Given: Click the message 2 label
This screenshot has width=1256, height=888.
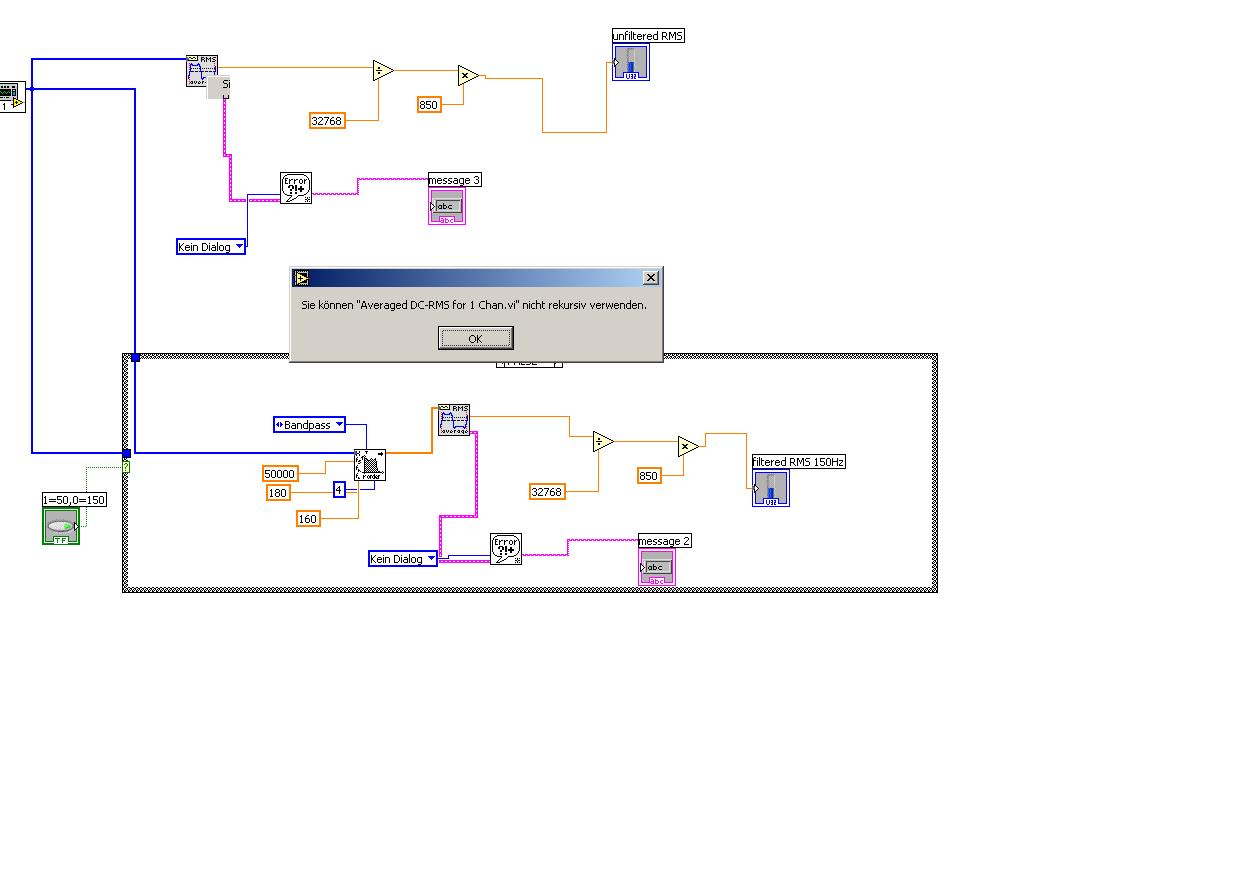Looking at the screenshot, I should (x=665, y=541).
